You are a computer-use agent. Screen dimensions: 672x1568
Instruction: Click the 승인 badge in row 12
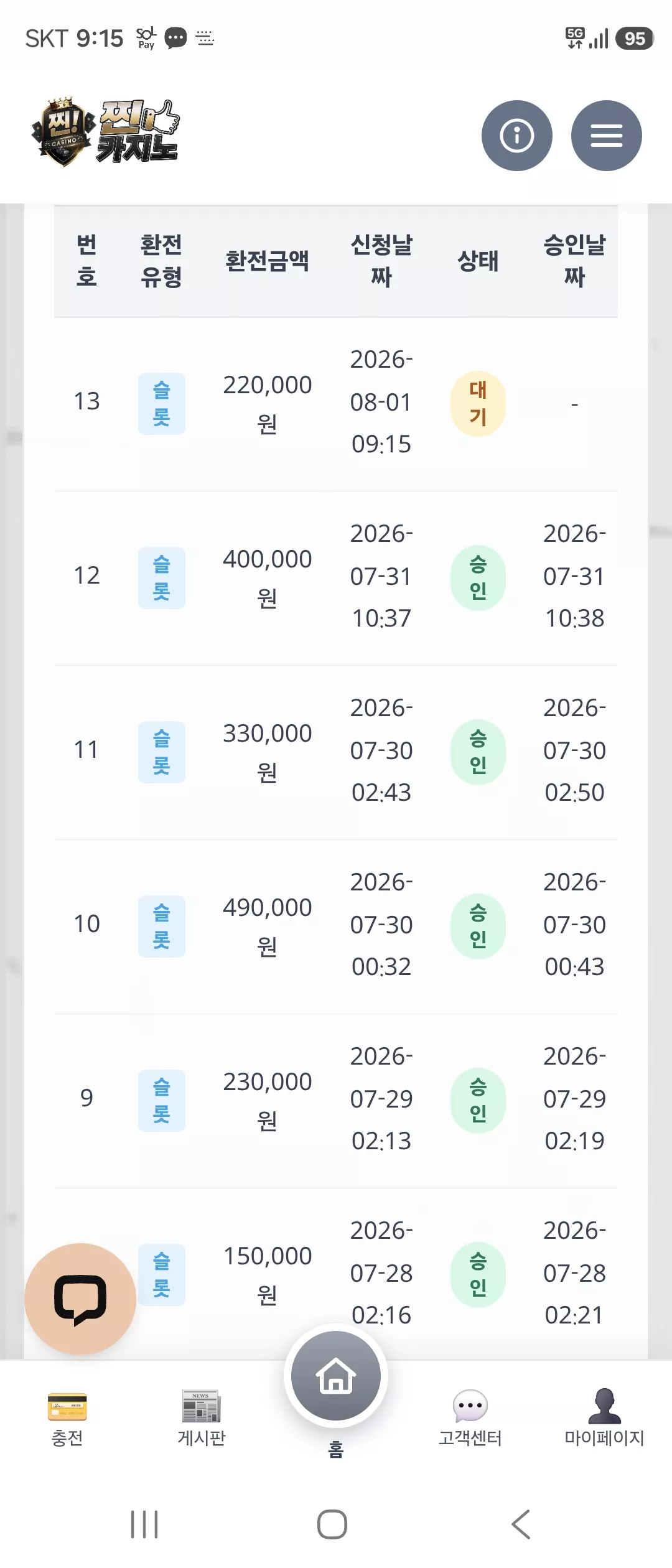478,578
